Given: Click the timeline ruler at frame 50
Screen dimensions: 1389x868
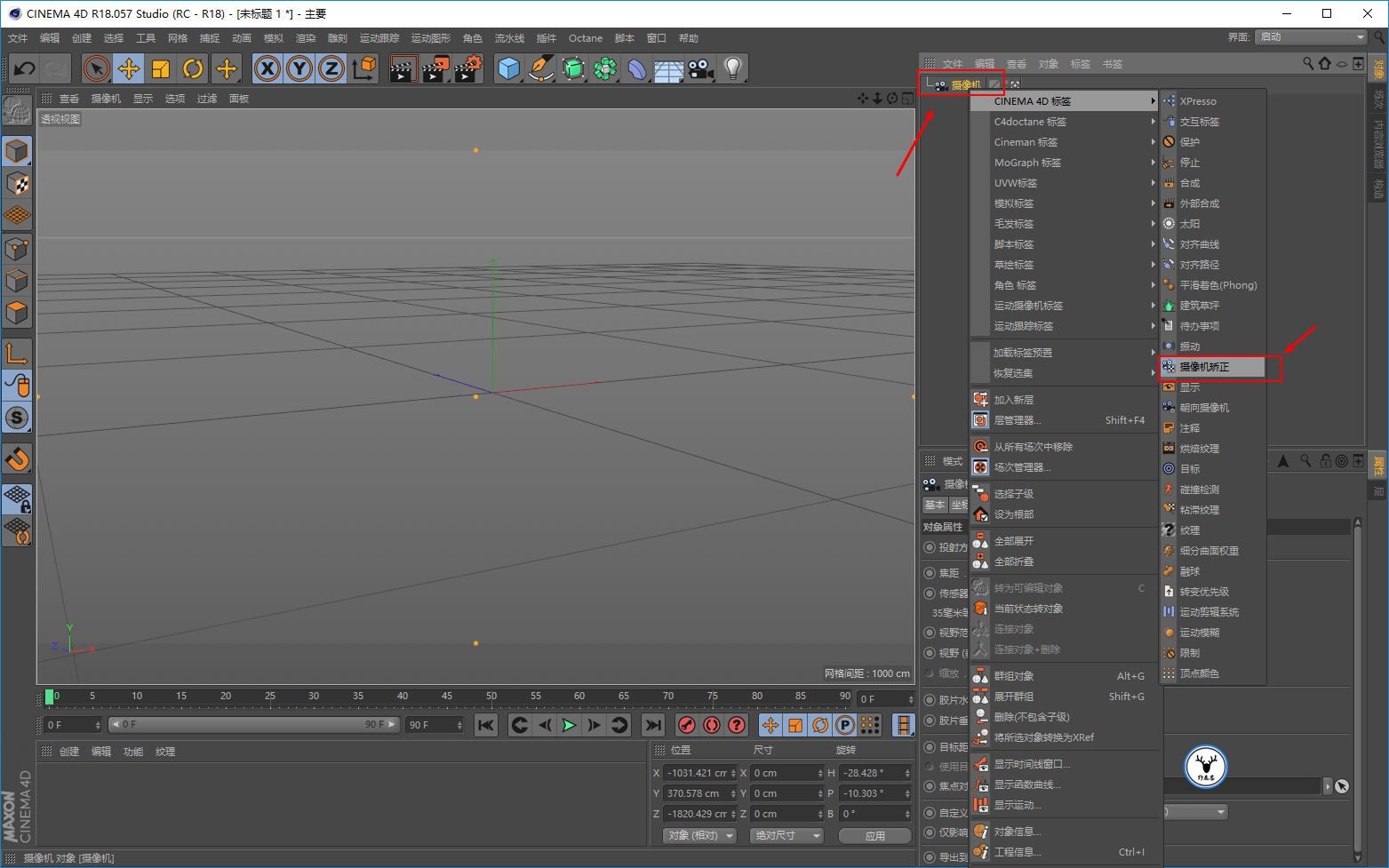Looking at the screenshot, I should click(491, 697).
